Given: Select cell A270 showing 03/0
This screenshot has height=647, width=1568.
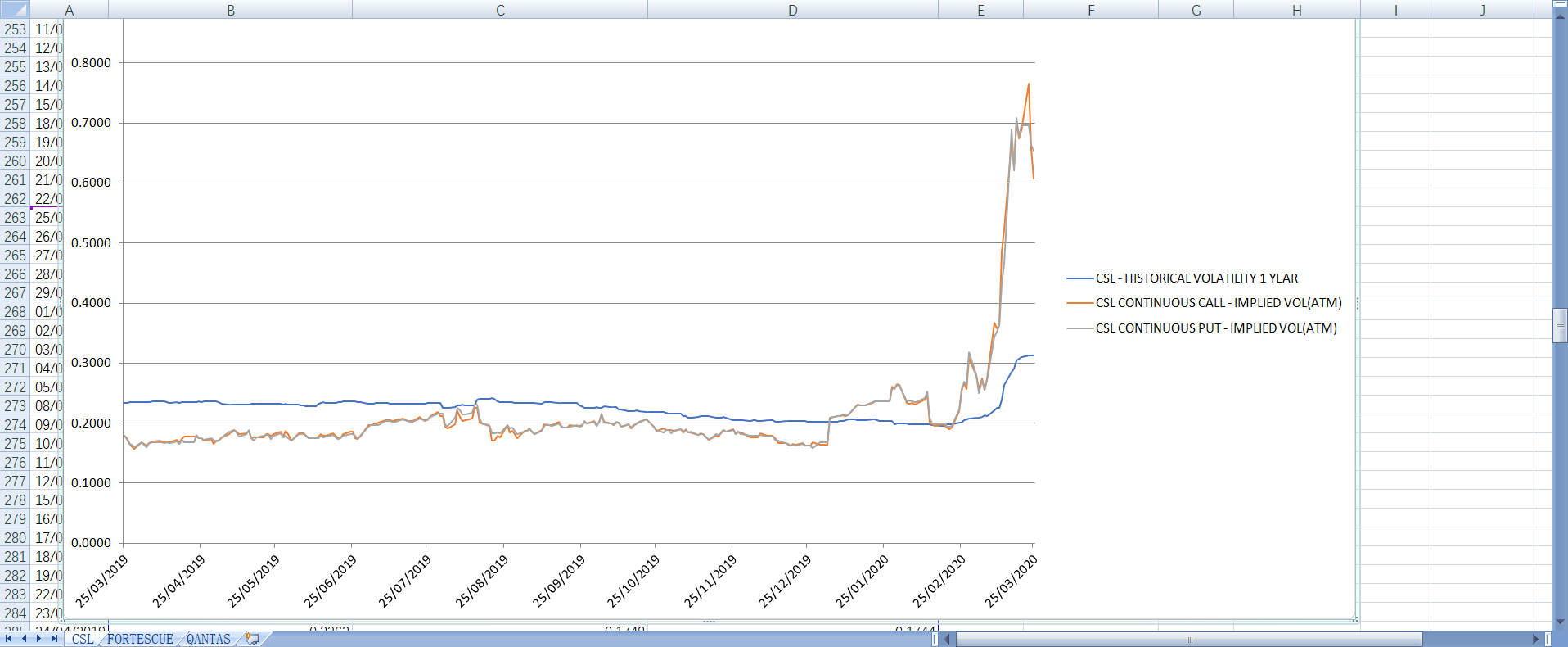Looking at the screenshot, I should (x=47, y=349).
